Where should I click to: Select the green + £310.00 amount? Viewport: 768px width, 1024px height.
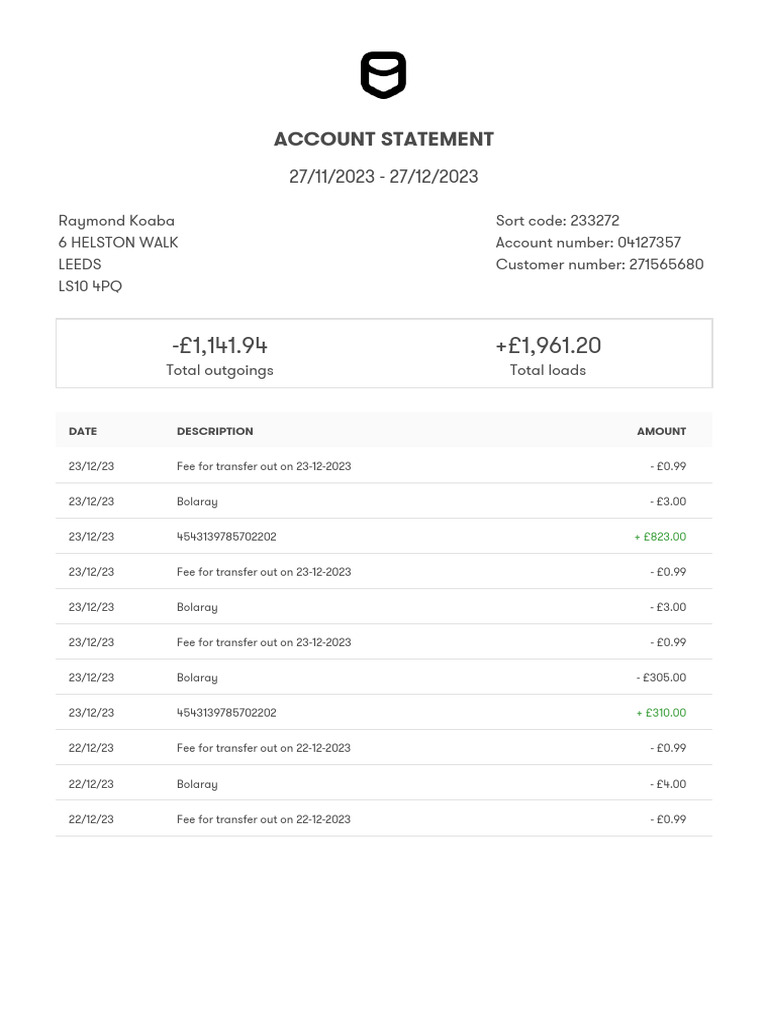(661, 713)
